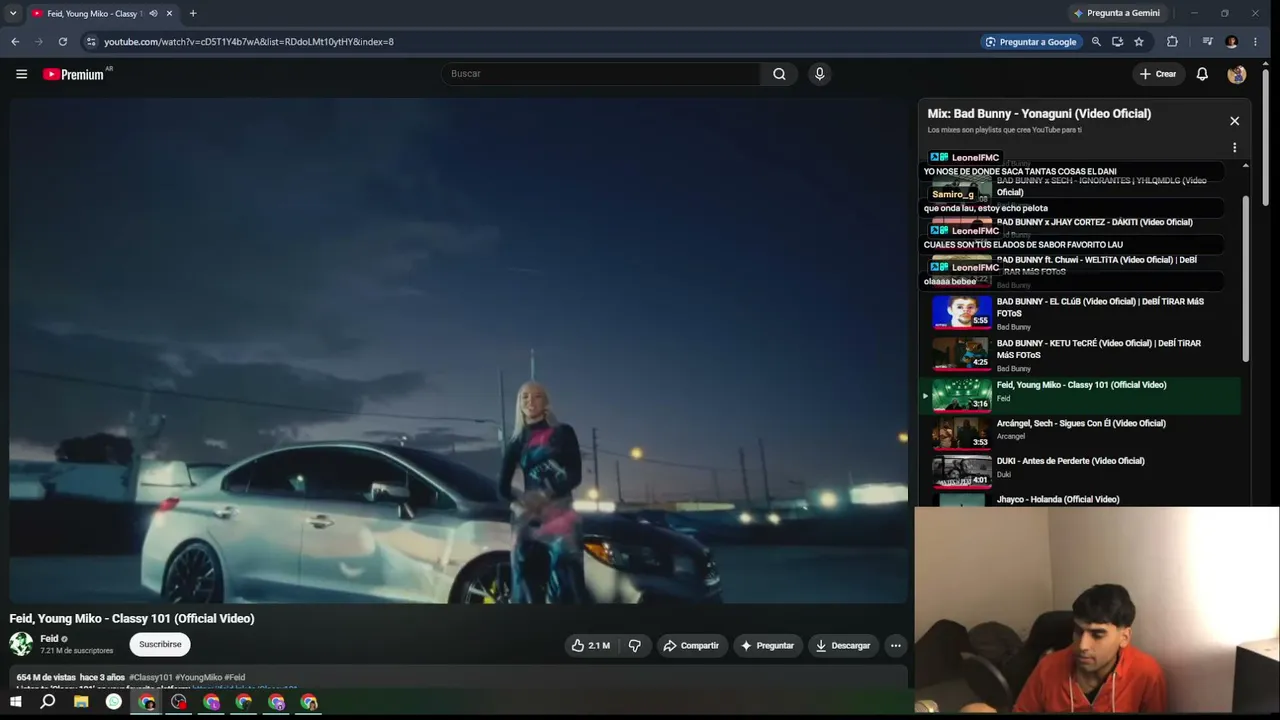This screenshot has height=720, width=1280.
Task: Open the YouTube account avatar menu
Action: click(x=1236, y=74)
